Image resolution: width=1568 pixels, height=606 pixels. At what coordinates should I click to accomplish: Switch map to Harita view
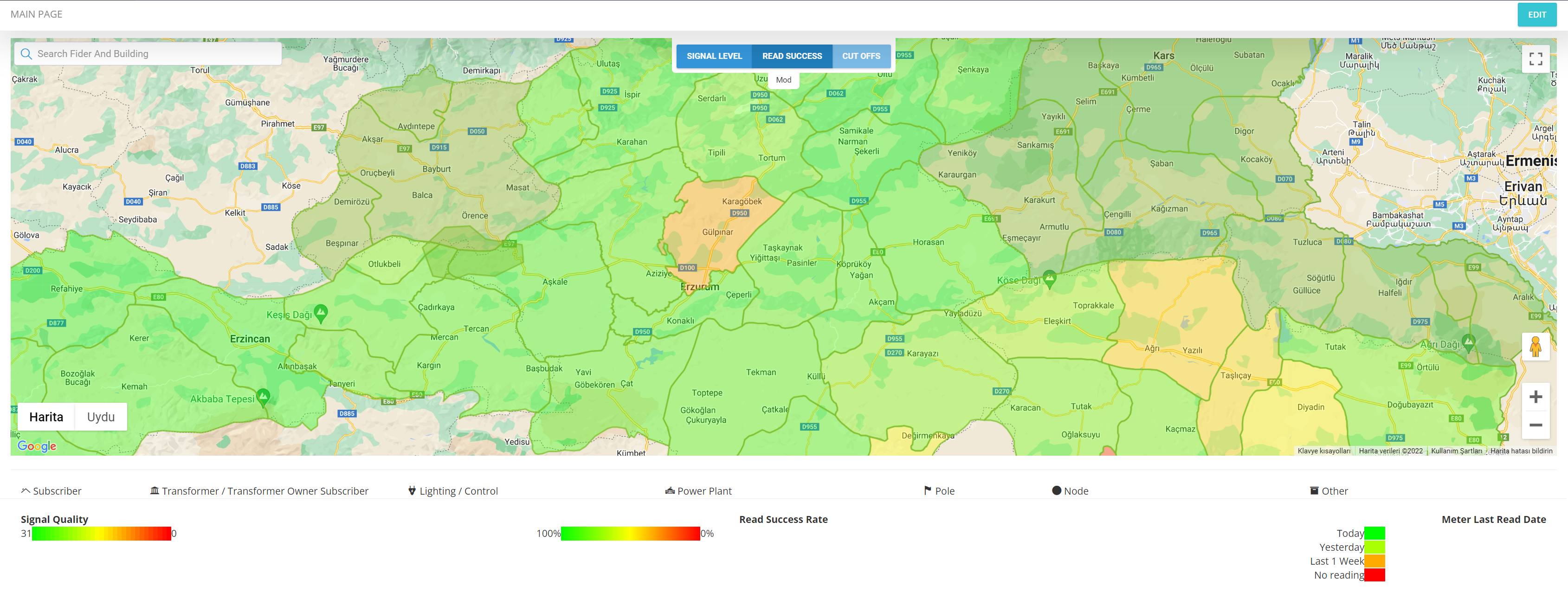46,417
